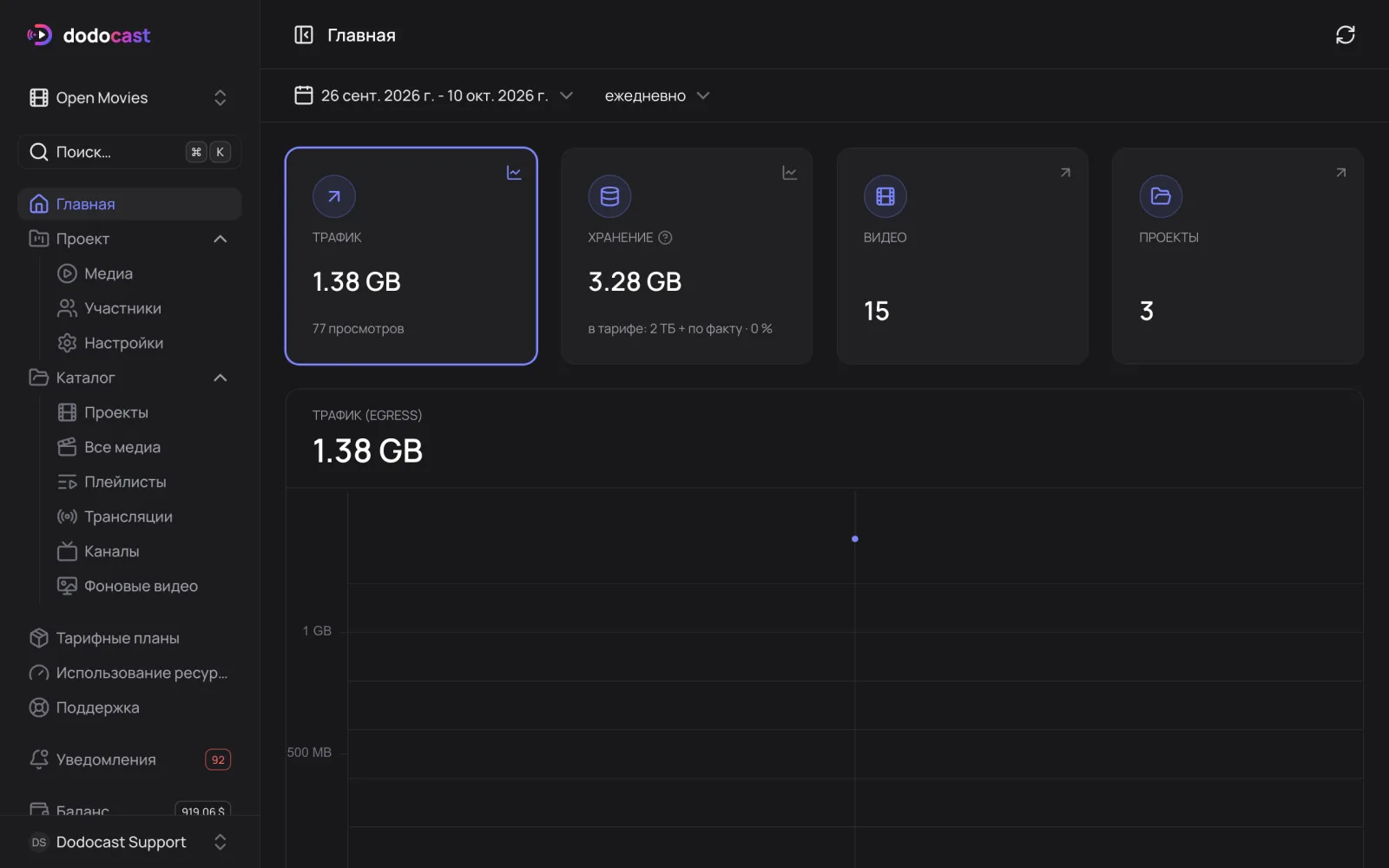Click the arrow icon in ТРАФИК card

point(334,196)
